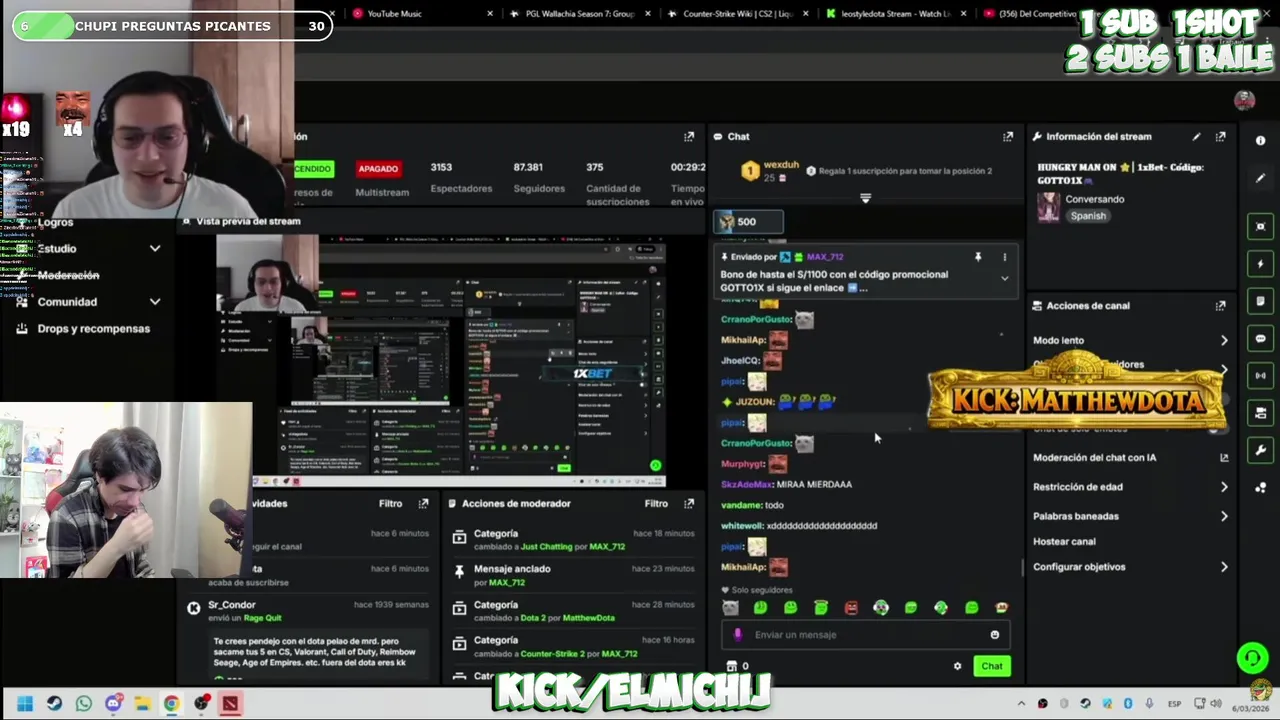Click in the Enviar un mensaje field
This screenshot has height=720, width=1280.
[x=866, y=635]
